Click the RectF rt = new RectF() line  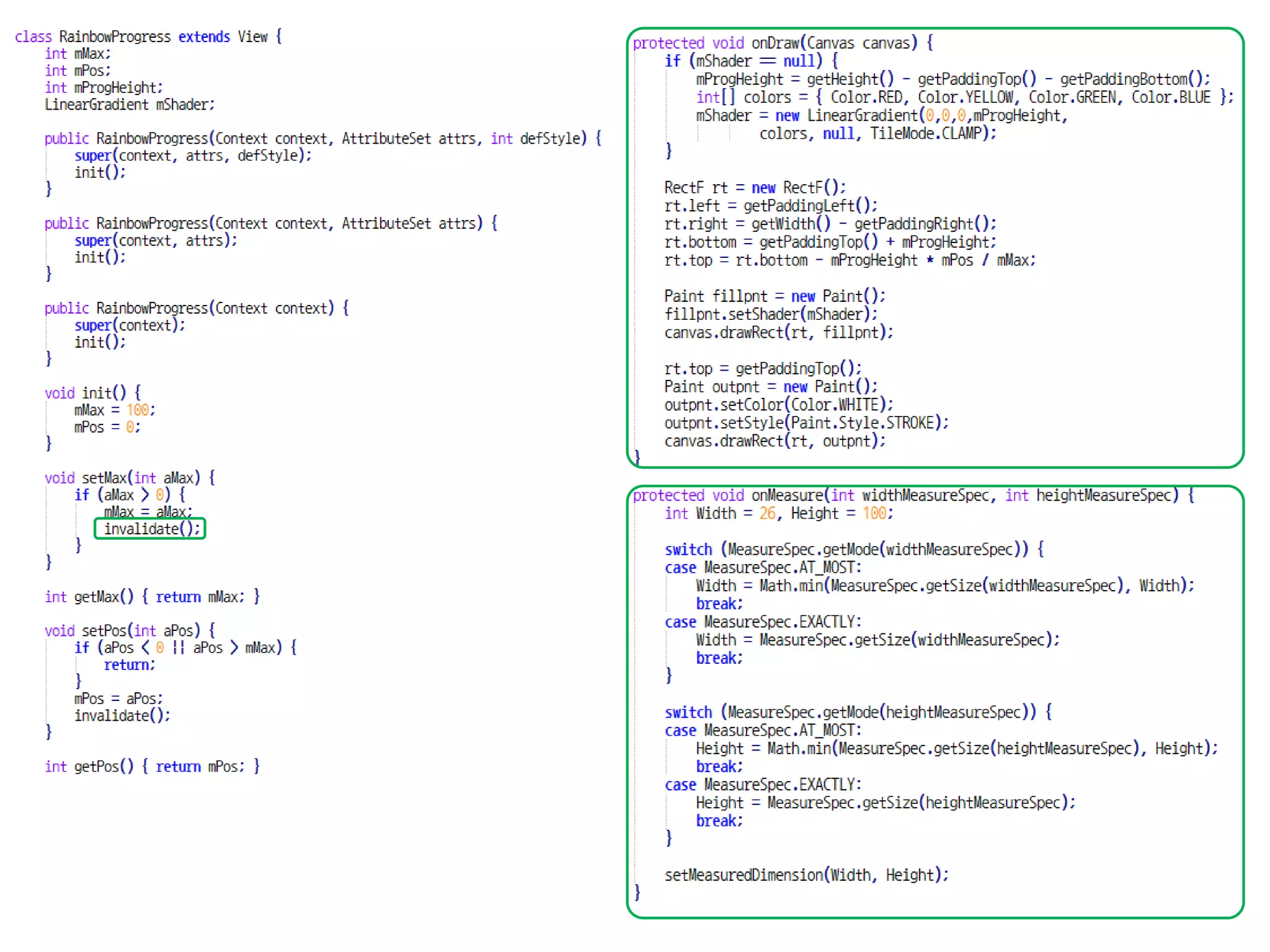[754, 188]
